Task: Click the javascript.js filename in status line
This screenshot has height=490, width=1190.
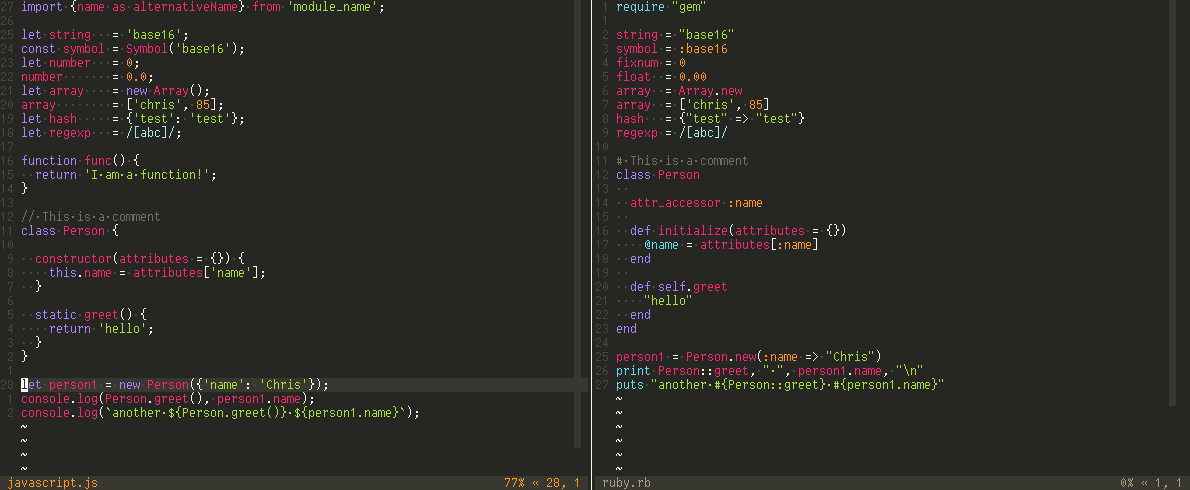Action: coord(52,483)
